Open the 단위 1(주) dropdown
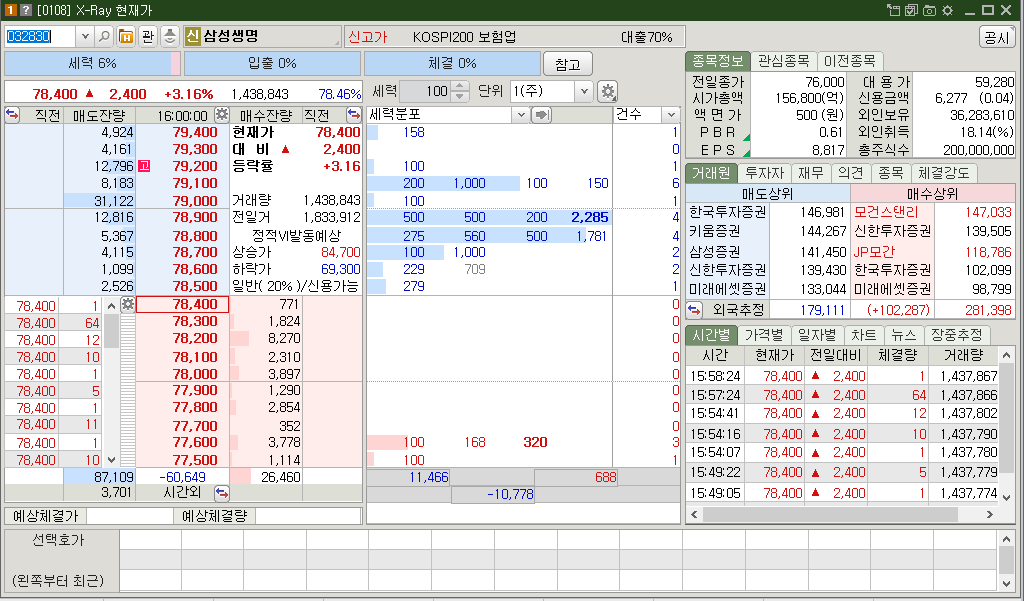This screenshot has width=1024, height=601. coord(584,90)
